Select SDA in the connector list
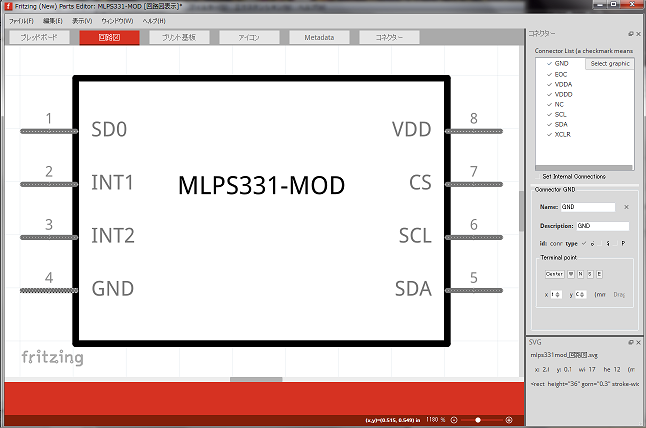This screenshot has width=646, height=428. pos(561,124)
